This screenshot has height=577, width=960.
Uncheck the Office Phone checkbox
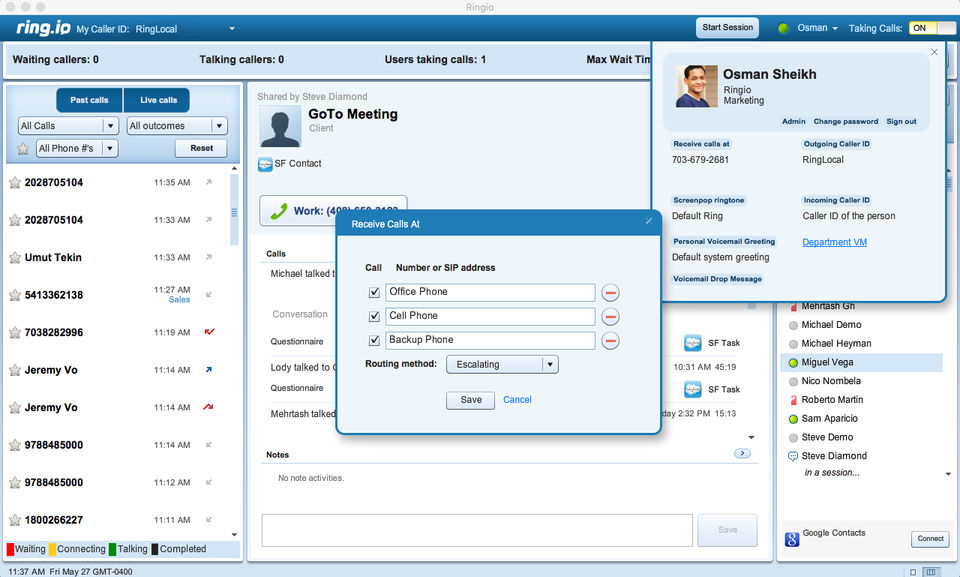tap(374, 293)
